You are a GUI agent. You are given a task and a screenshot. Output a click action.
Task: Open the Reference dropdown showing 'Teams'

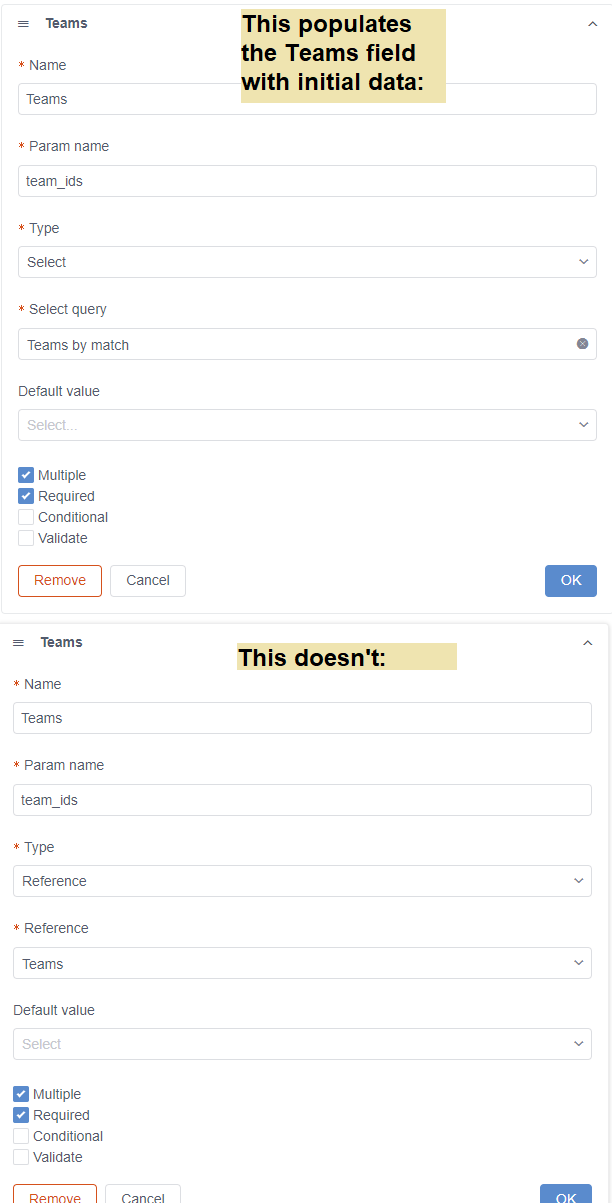[x=300, y=962]
